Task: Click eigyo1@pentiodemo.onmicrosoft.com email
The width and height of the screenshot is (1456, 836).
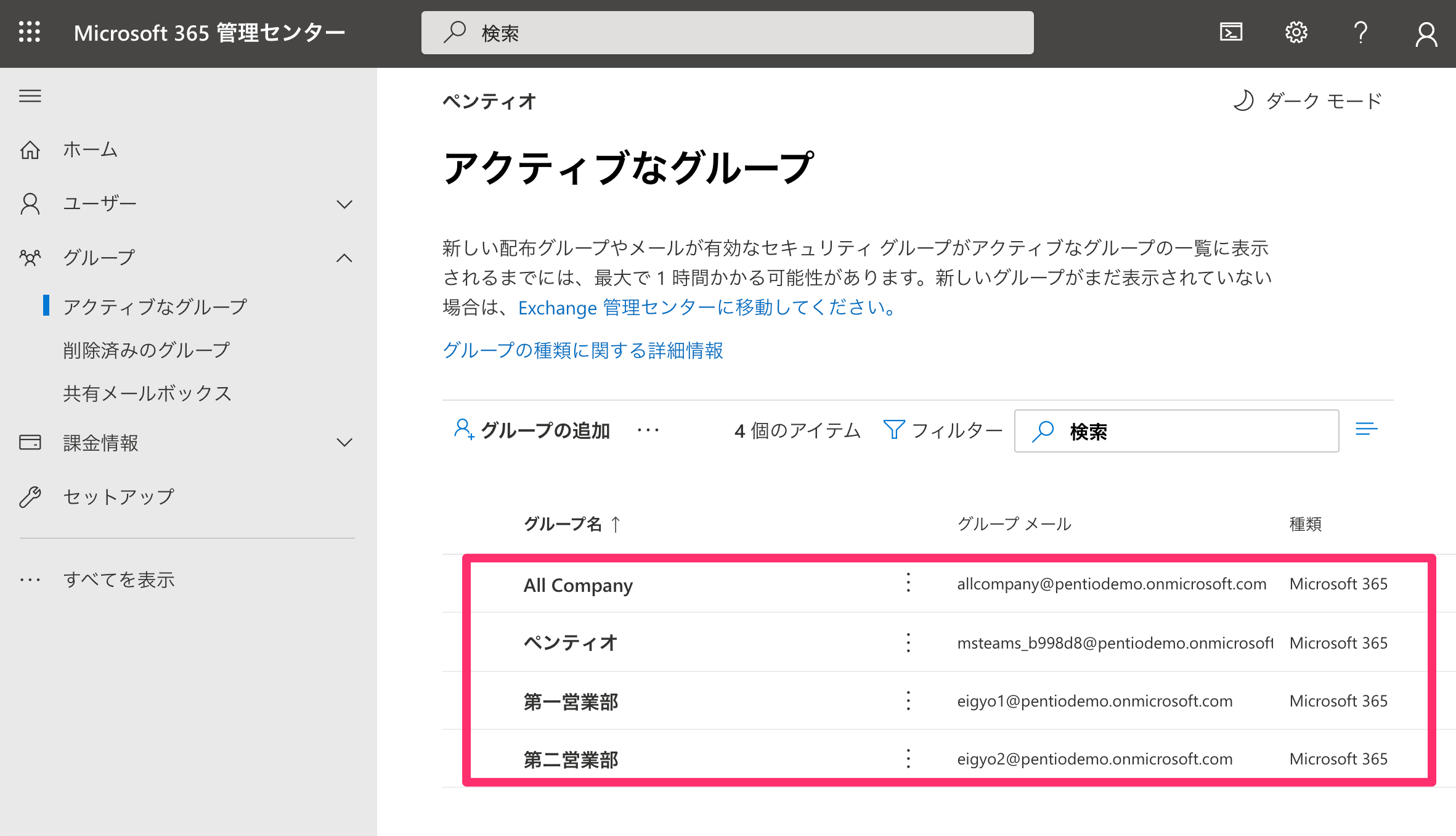Action: (1094, 701)
